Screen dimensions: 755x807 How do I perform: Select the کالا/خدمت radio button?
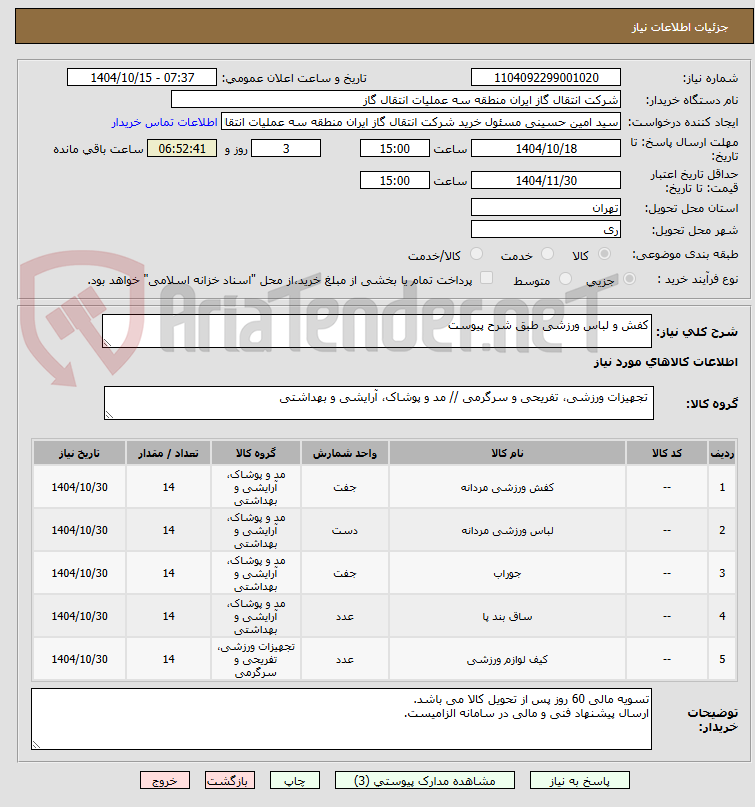coord(477,254)
